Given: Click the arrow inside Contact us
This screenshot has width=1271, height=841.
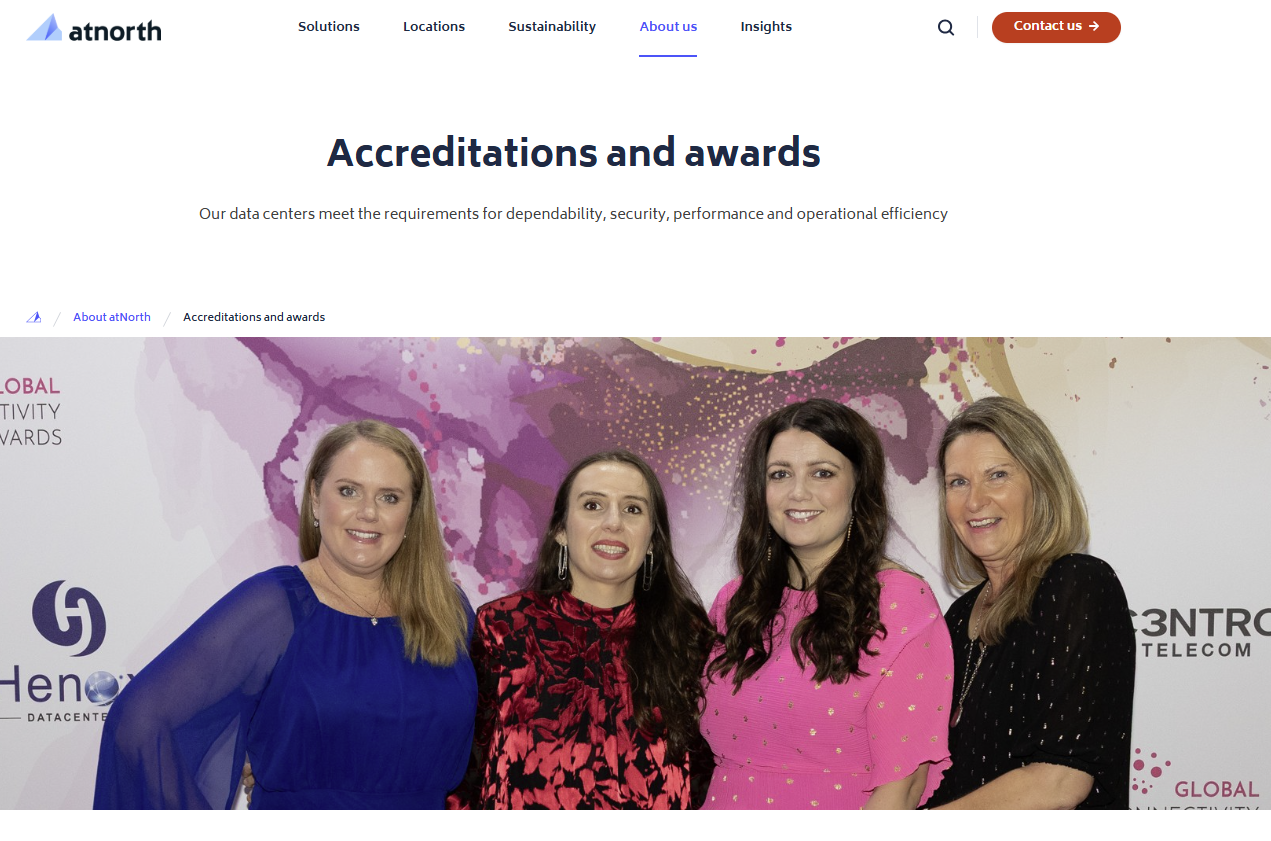Looking at the screenshot, I should [1094, 27].
